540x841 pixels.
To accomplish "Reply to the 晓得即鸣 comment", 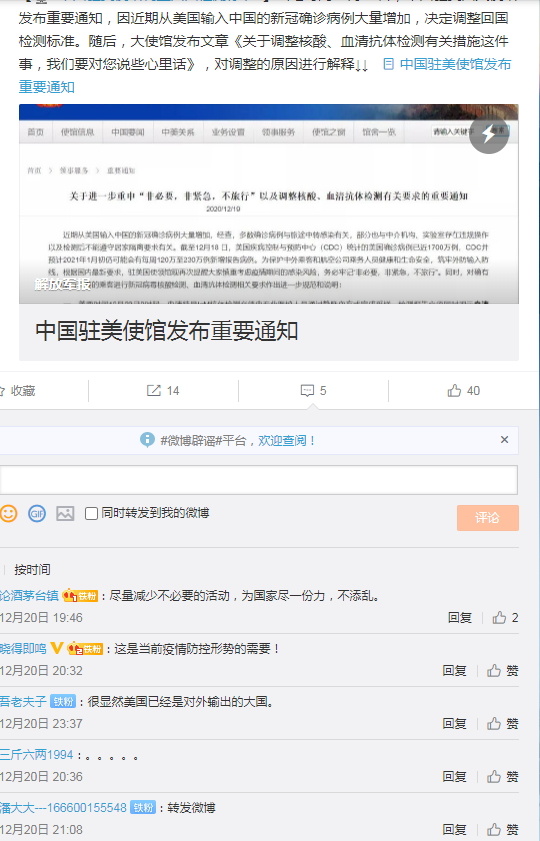I will (455, 671).
